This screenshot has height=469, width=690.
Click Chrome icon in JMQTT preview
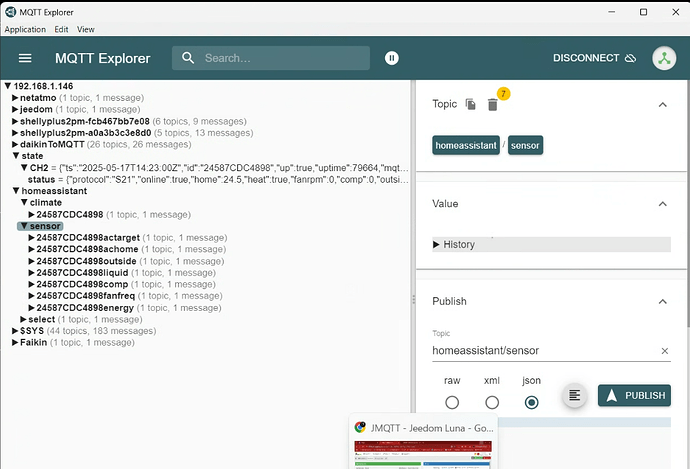(360, 427)
